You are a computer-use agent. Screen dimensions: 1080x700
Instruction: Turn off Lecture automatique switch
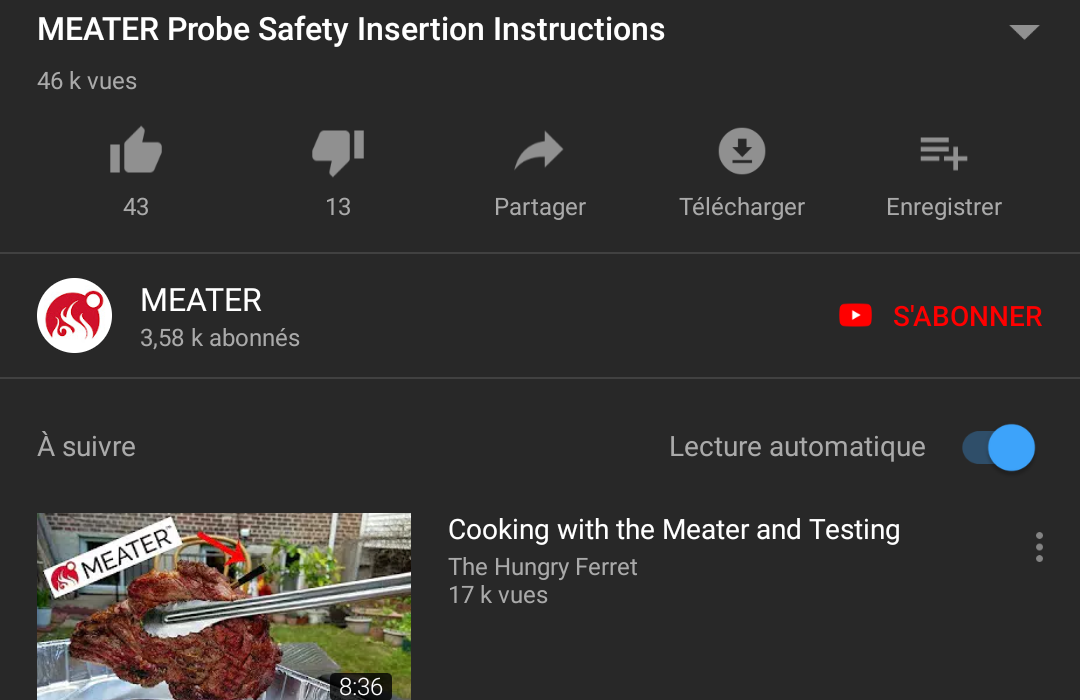pos(999,447)
